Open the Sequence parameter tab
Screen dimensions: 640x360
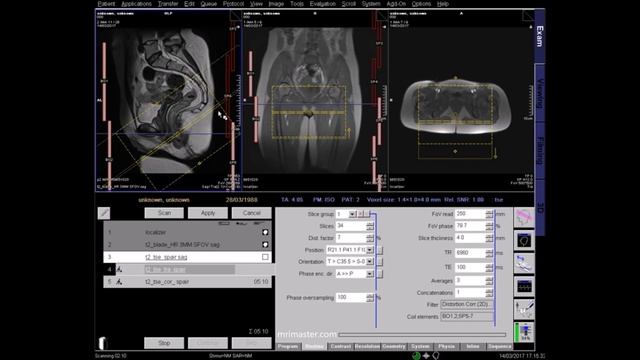click(x=500, y=347)
